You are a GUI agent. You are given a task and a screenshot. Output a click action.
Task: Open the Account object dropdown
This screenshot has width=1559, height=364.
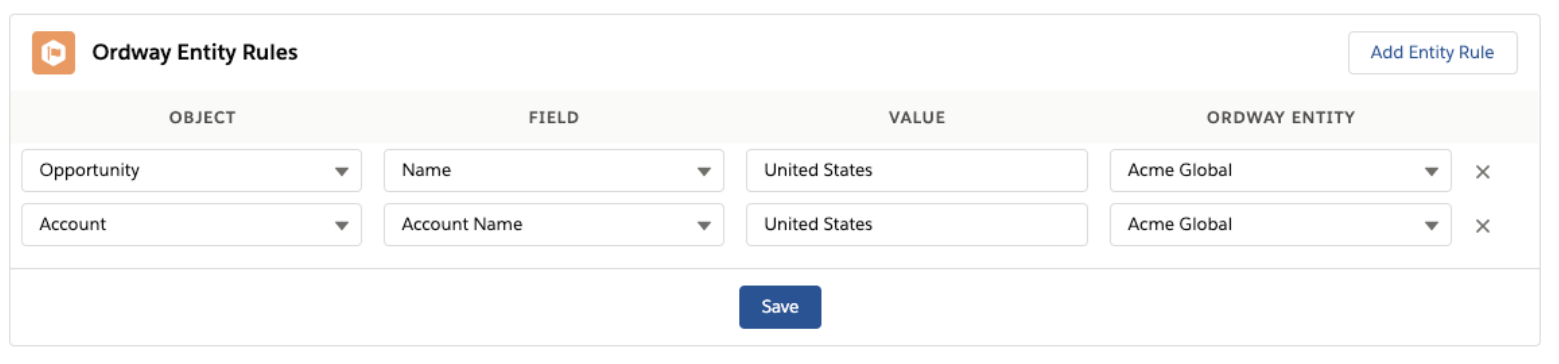click(x=191, y=225)
